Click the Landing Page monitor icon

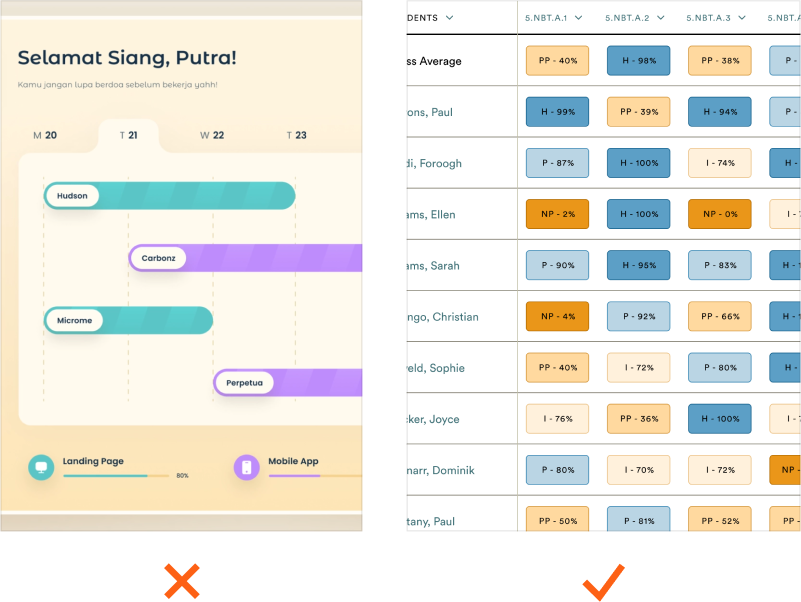click(x=41, y=467)
